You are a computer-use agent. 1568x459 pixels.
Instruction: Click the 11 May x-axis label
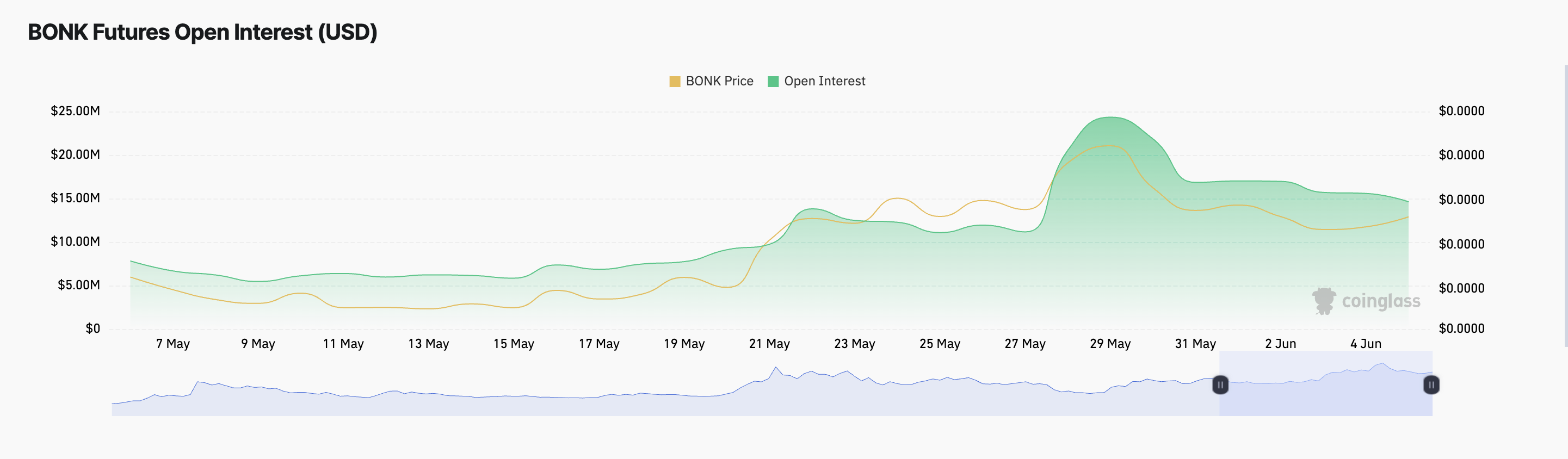pyautogui.click(x=343, y=344)
